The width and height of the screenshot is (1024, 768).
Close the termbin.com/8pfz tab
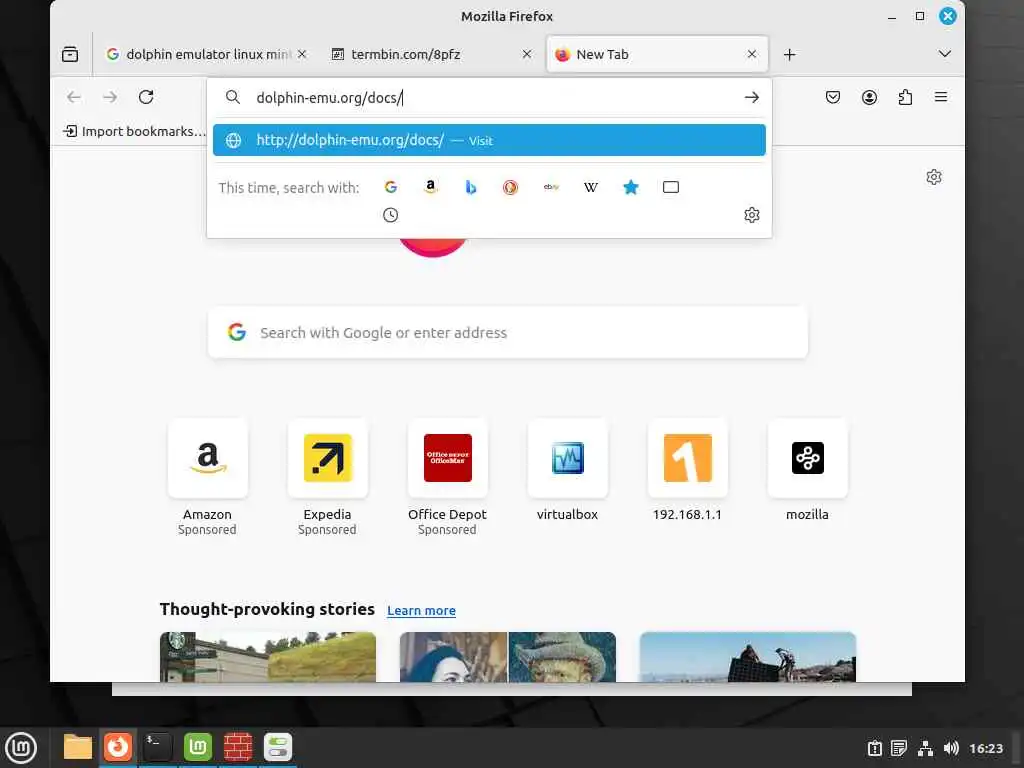click(526, 54)
